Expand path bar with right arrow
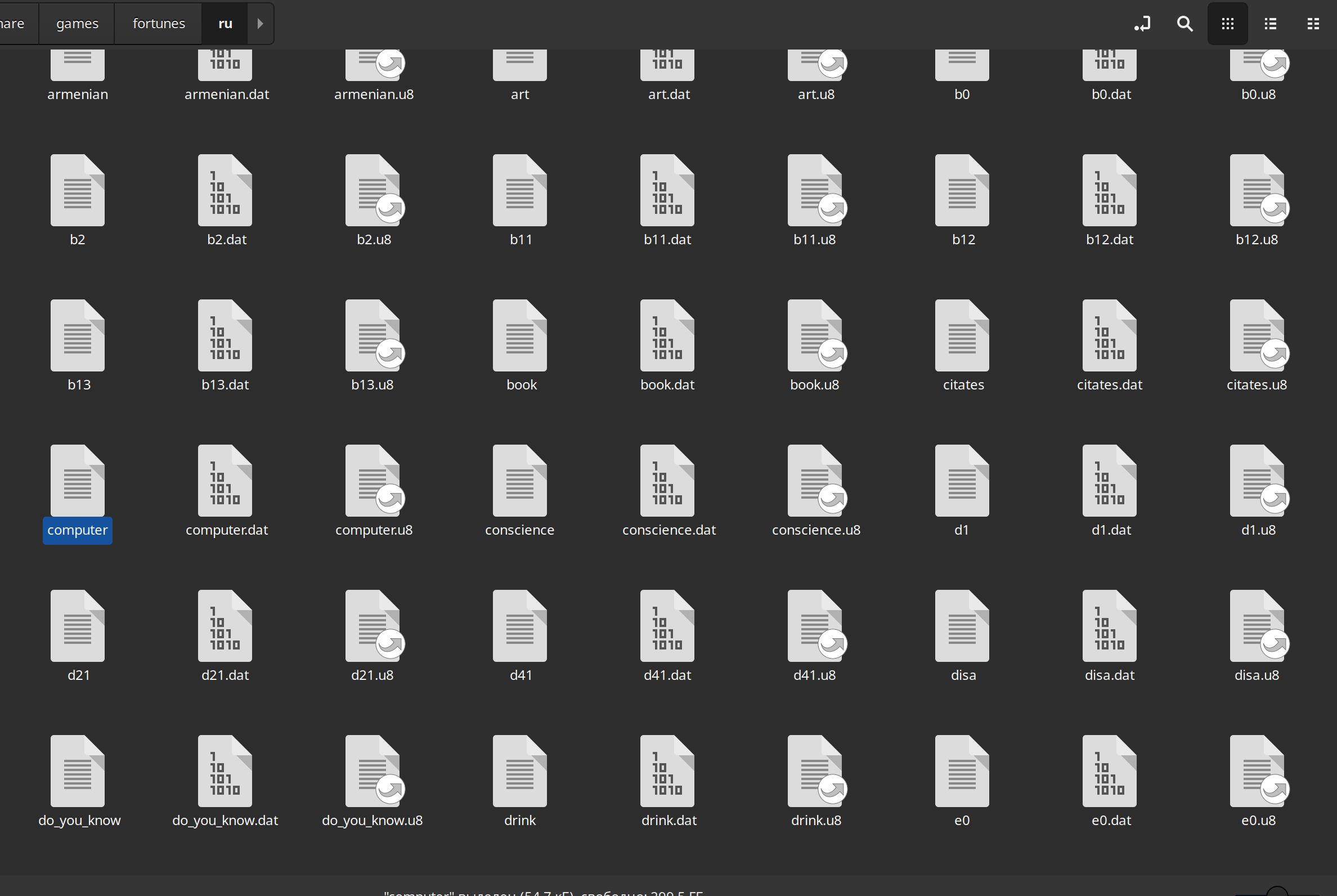Image resolution: width=1337 pixels, height=896 pixels. (x=261, y=24)
